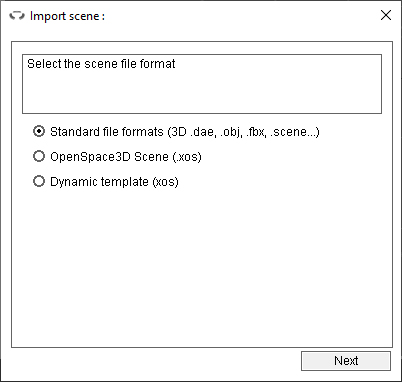Click the "Dynamic template (xos)" label text
The width and height of the screenshot is (402, 382).
tap(114, 182)
